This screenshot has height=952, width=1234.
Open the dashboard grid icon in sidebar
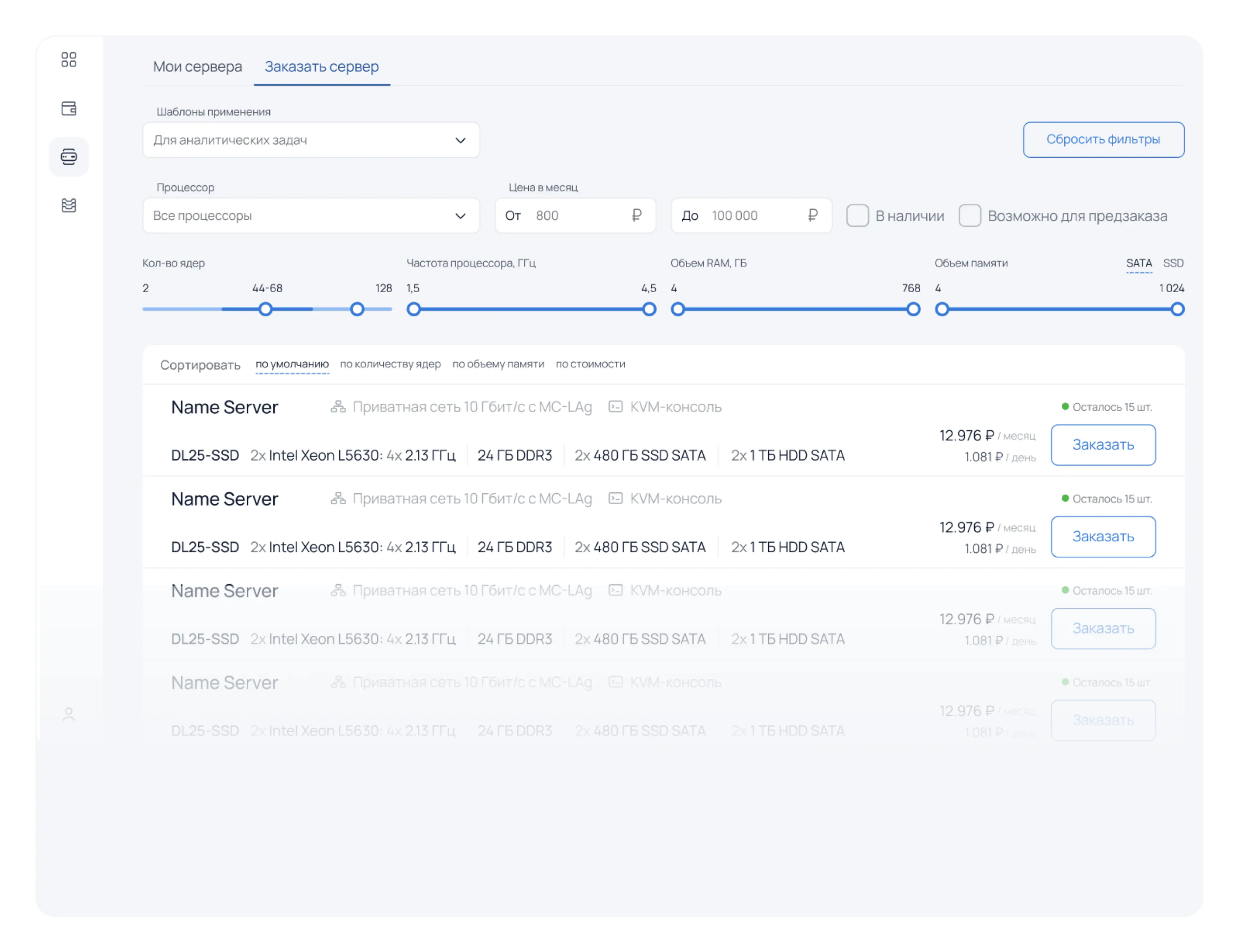tap(68, 60)
